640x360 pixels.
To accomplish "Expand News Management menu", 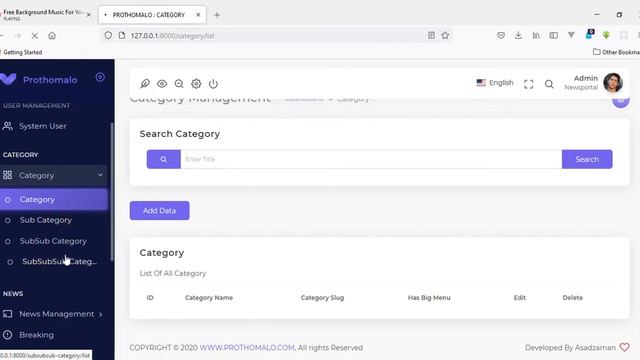I will (x=53, y=314).
